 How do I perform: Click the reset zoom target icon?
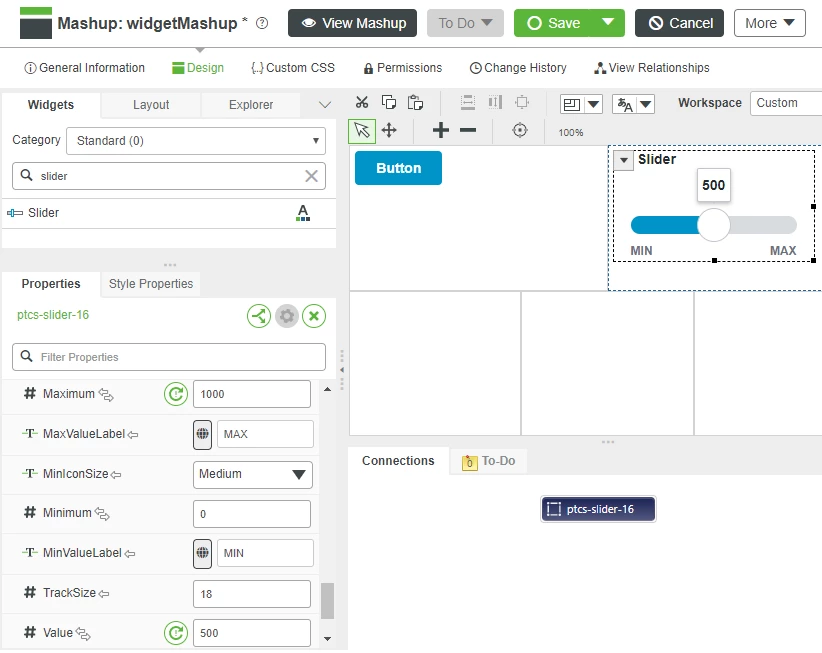pyautogui.click(x=520, y=130)
